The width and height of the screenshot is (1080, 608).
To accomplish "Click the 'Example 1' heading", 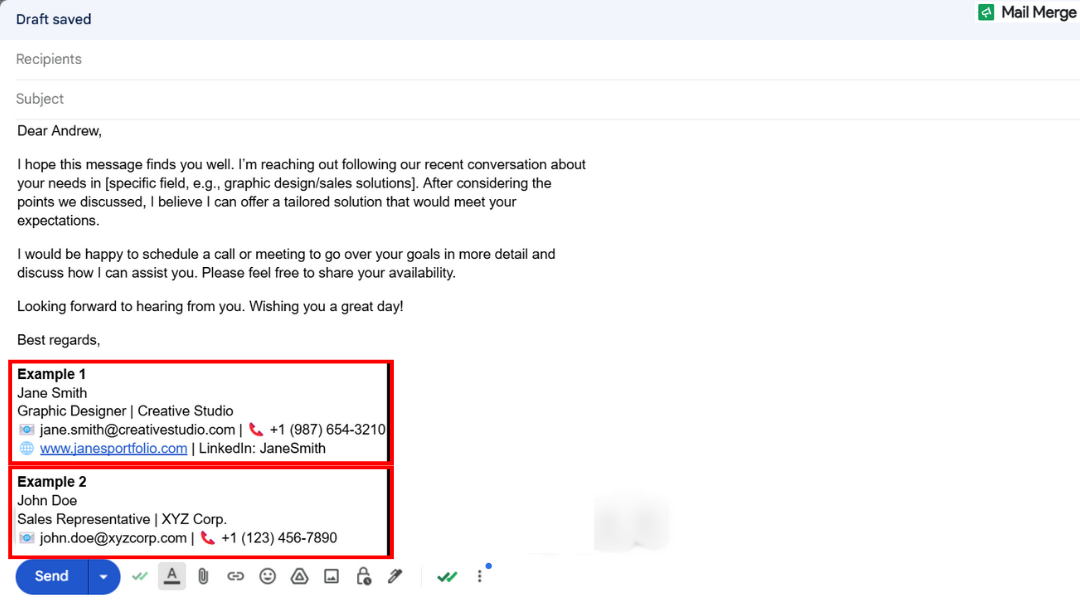I will [x=52, y=374].
